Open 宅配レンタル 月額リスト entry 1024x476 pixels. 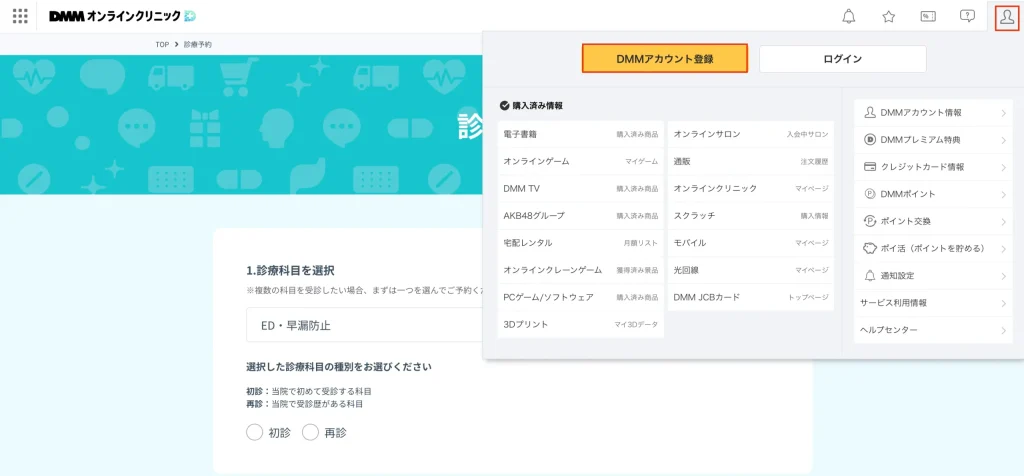[x=581, y=243]
